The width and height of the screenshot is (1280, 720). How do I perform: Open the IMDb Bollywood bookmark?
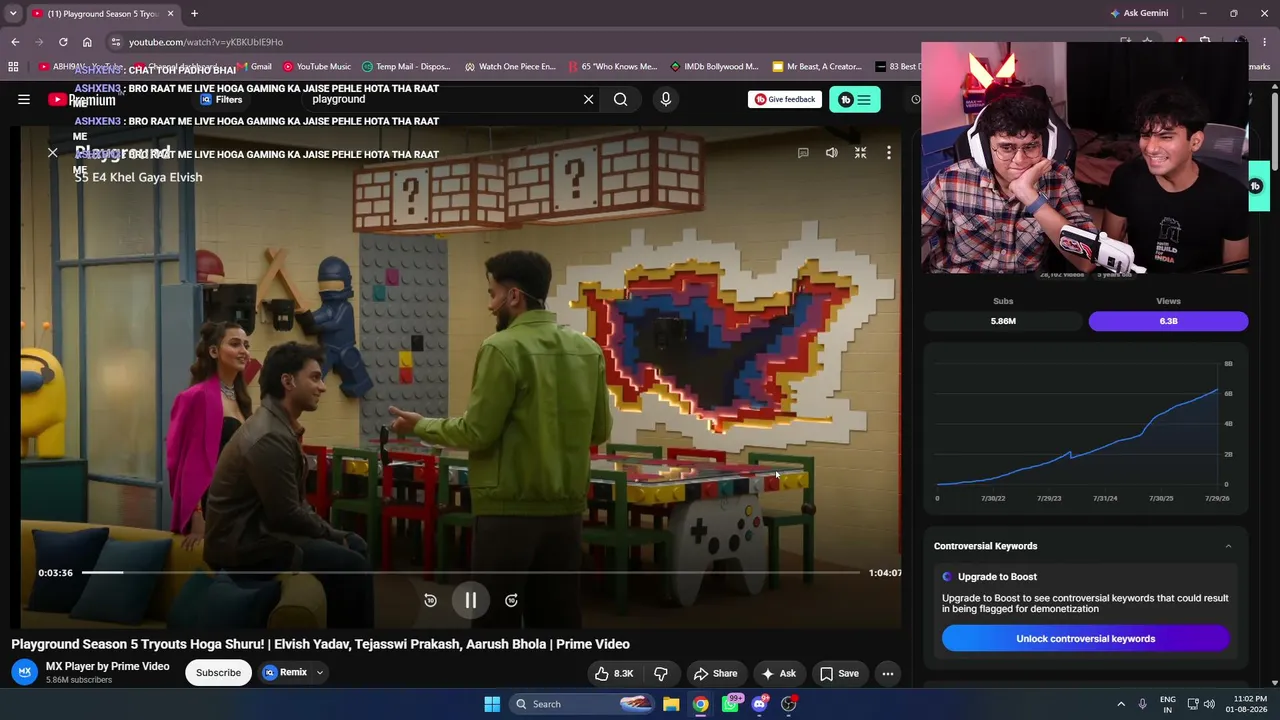pos(714,67)
